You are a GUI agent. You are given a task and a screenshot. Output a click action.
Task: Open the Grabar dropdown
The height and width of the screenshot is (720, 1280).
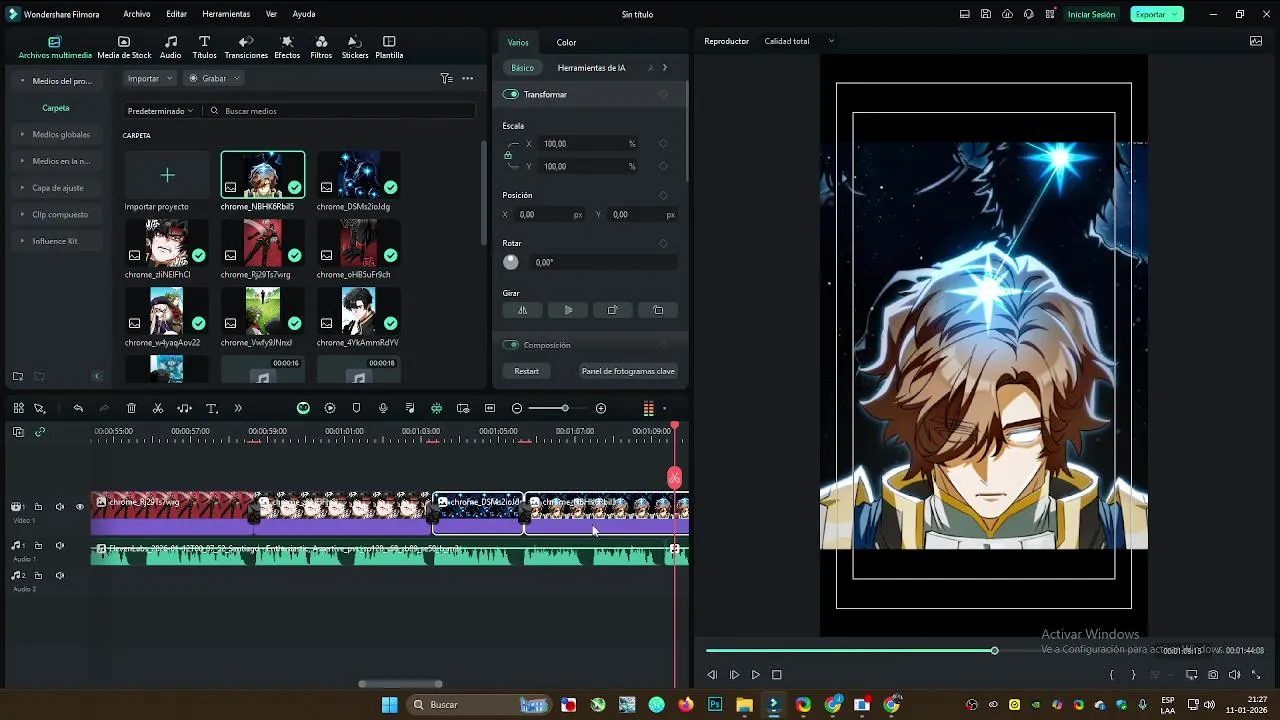pos(214,78)
